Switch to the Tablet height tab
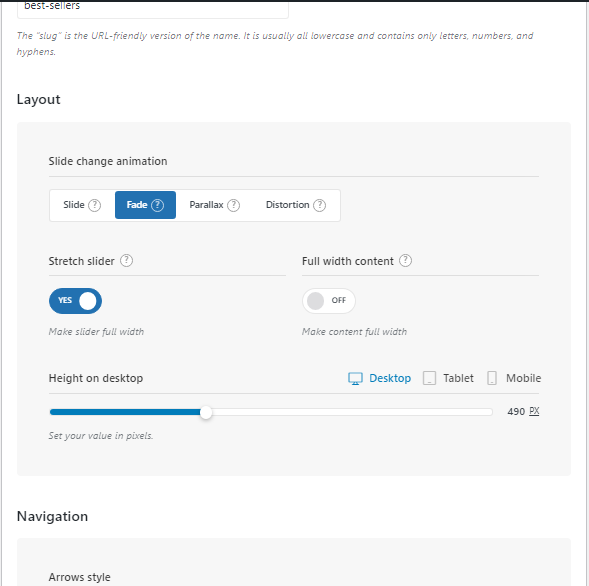 point(458,378)
